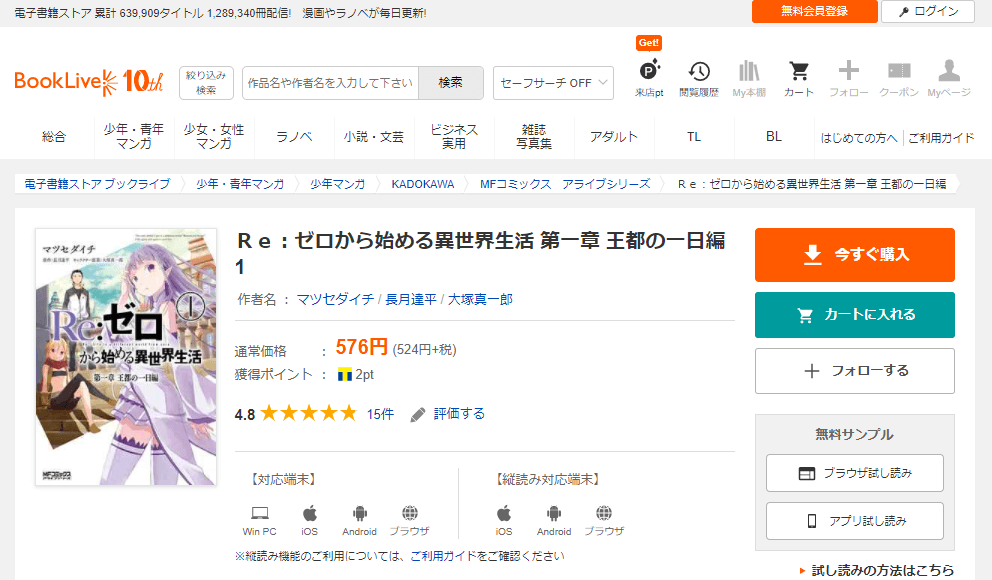
Task: Add the book with カートに入れる button
Action: [854, 315]
